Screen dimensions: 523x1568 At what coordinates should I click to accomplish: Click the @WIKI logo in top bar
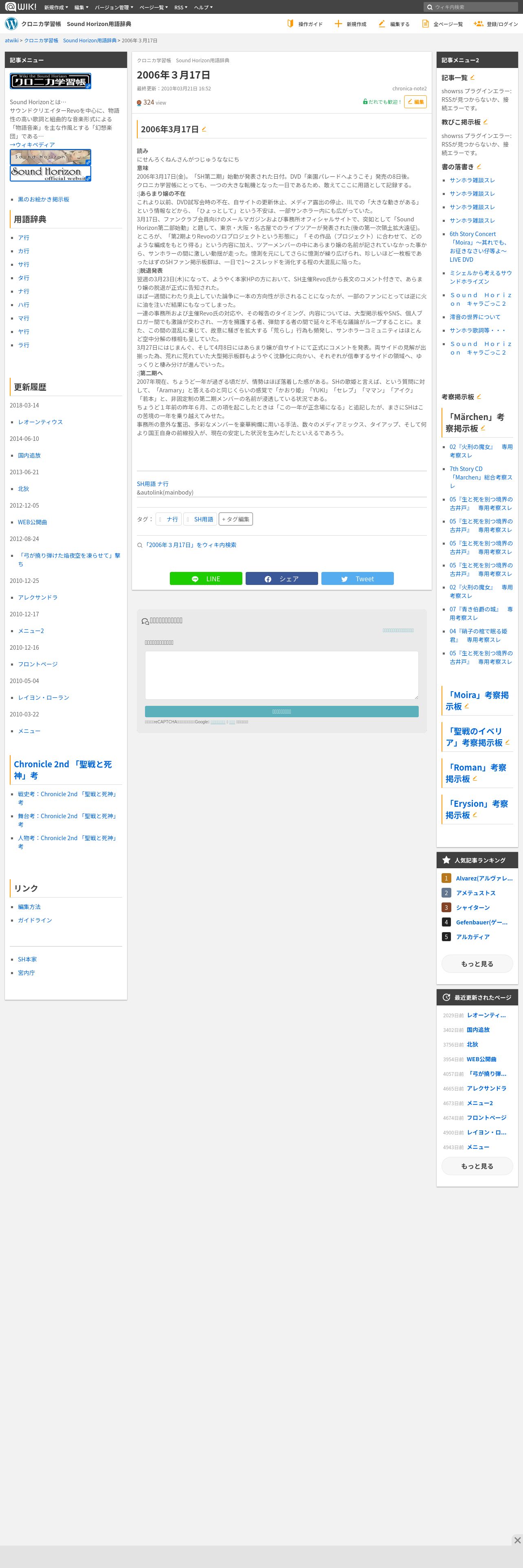tap(21, 7)
